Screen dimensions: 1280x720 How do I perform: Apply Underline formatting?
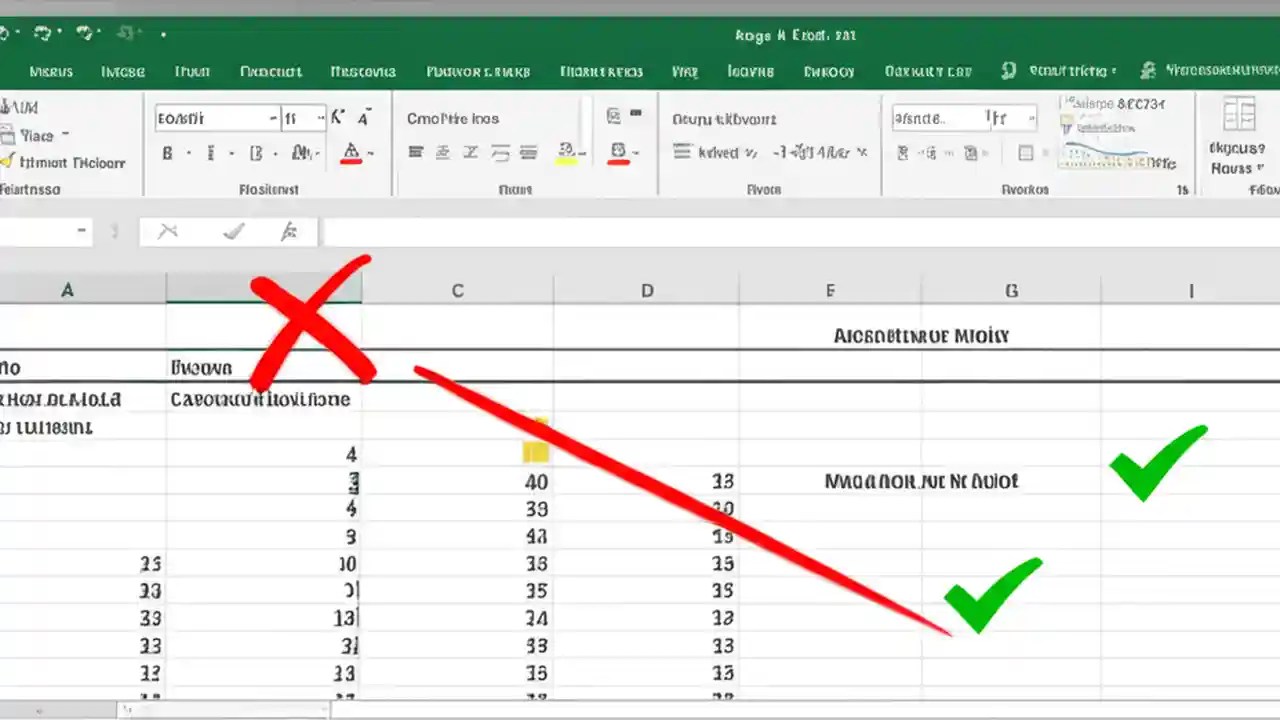[x=258, y=154]
